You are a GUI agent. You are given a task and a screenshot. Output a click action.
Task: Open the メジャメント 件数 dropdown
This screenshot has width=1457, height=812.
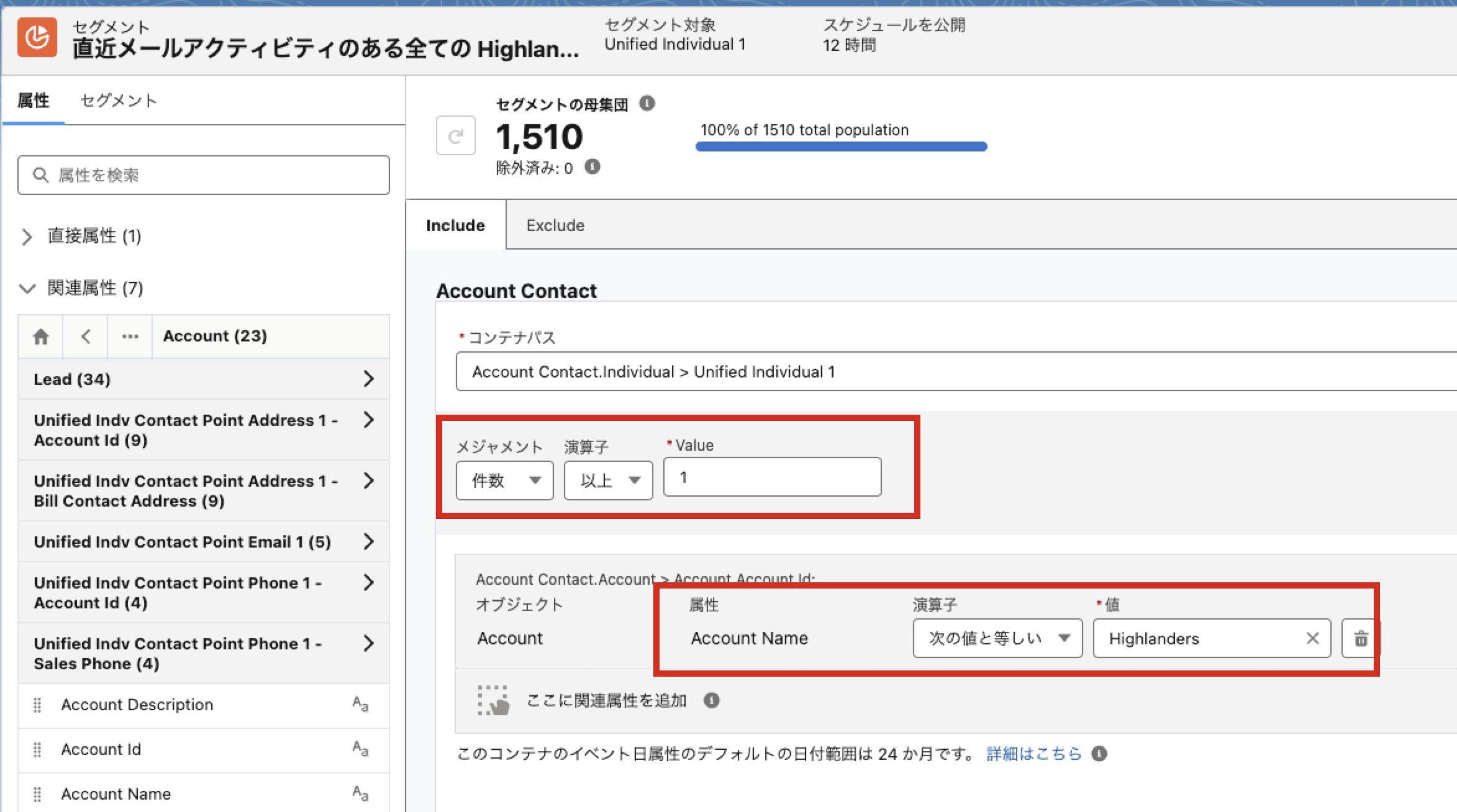[504, 480]
